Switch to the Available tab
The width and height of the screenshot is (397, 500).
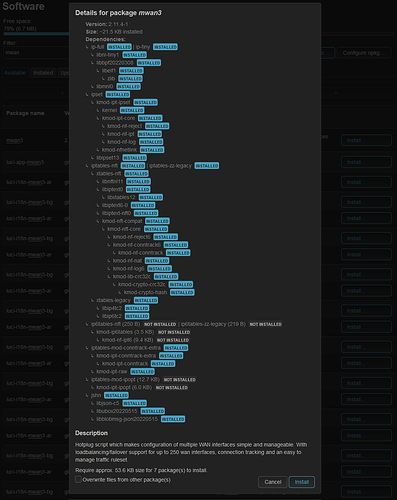(15, 73)
